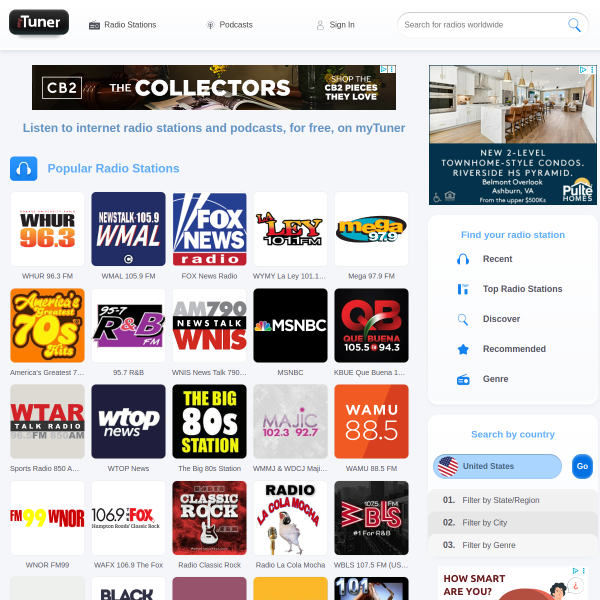Image resolution: width=600 pixels, height=600 pixels.
Task: Click 'Mega 97.9 FM' station name text
Action: click(x=372, y=276)
